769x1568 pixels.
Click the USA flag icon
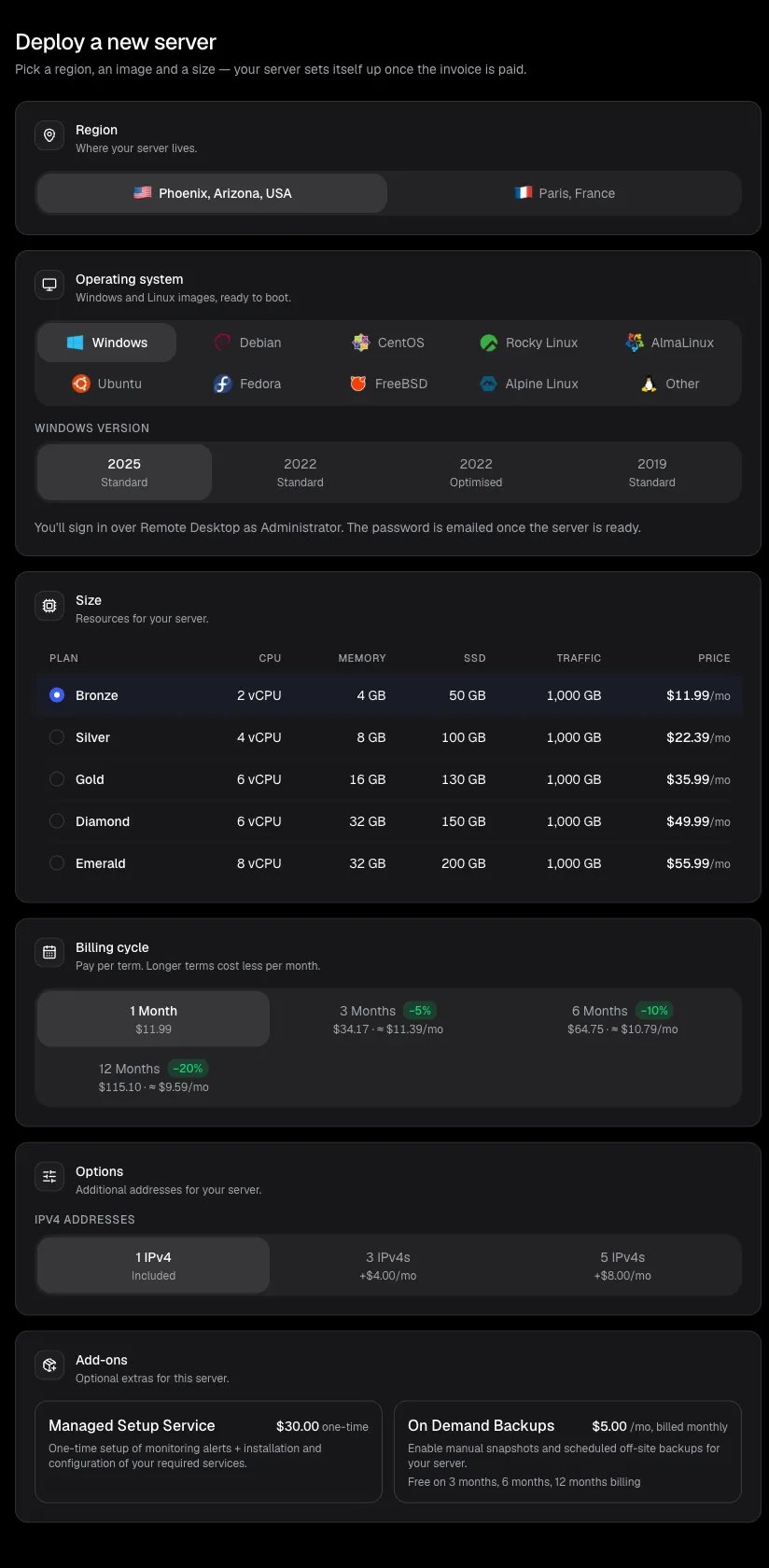[142, 193]
